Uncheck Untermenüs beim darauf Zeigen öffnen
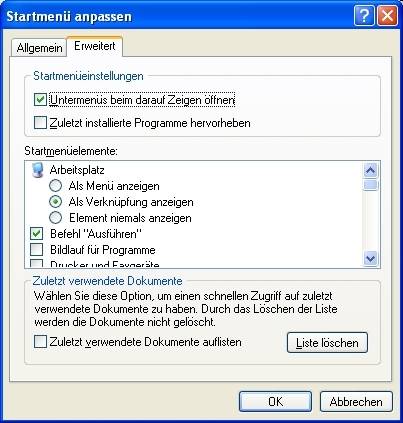The image size is (403, 423). [x=40, y=100]
